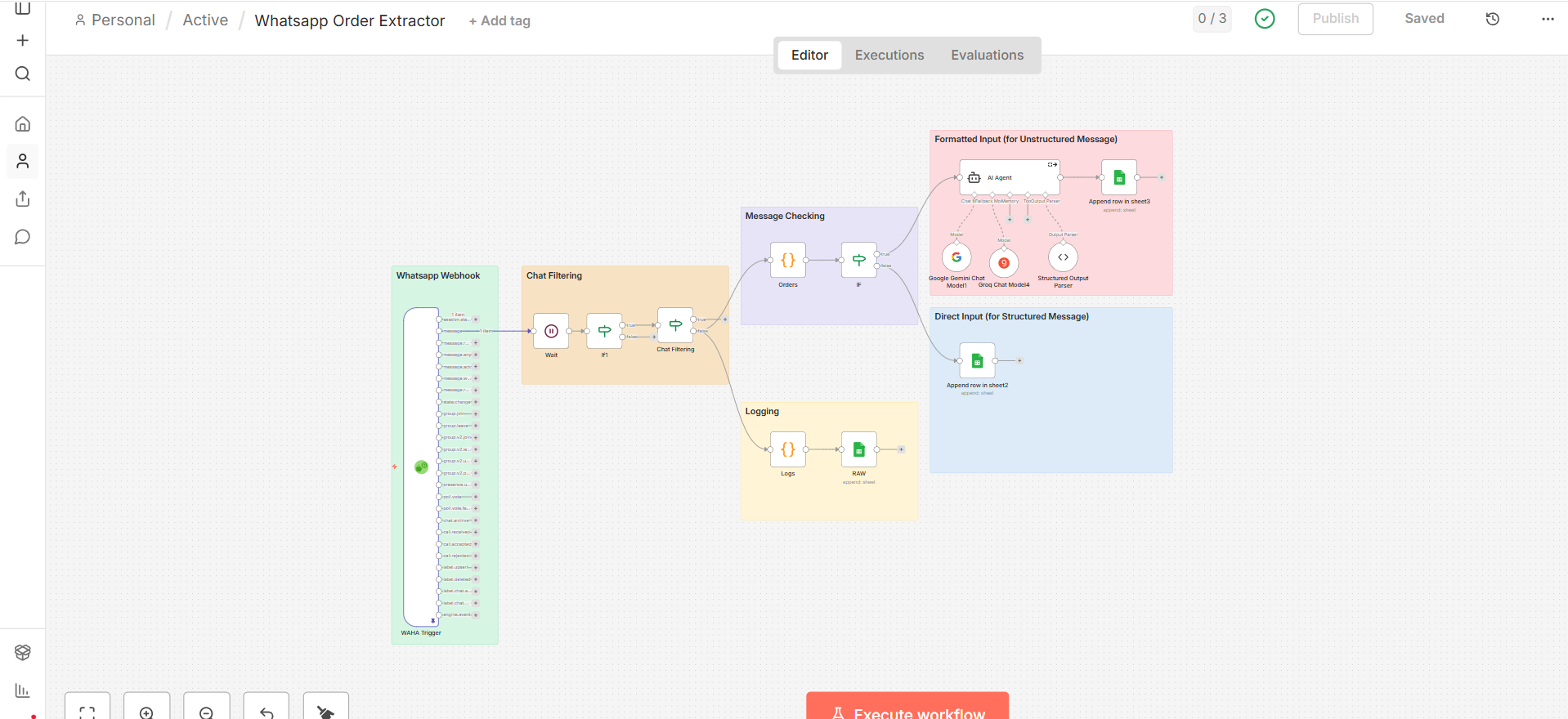Go to Home in the sidebar
This screenshot has width=1568, height=719.
(x=23, y=124)
